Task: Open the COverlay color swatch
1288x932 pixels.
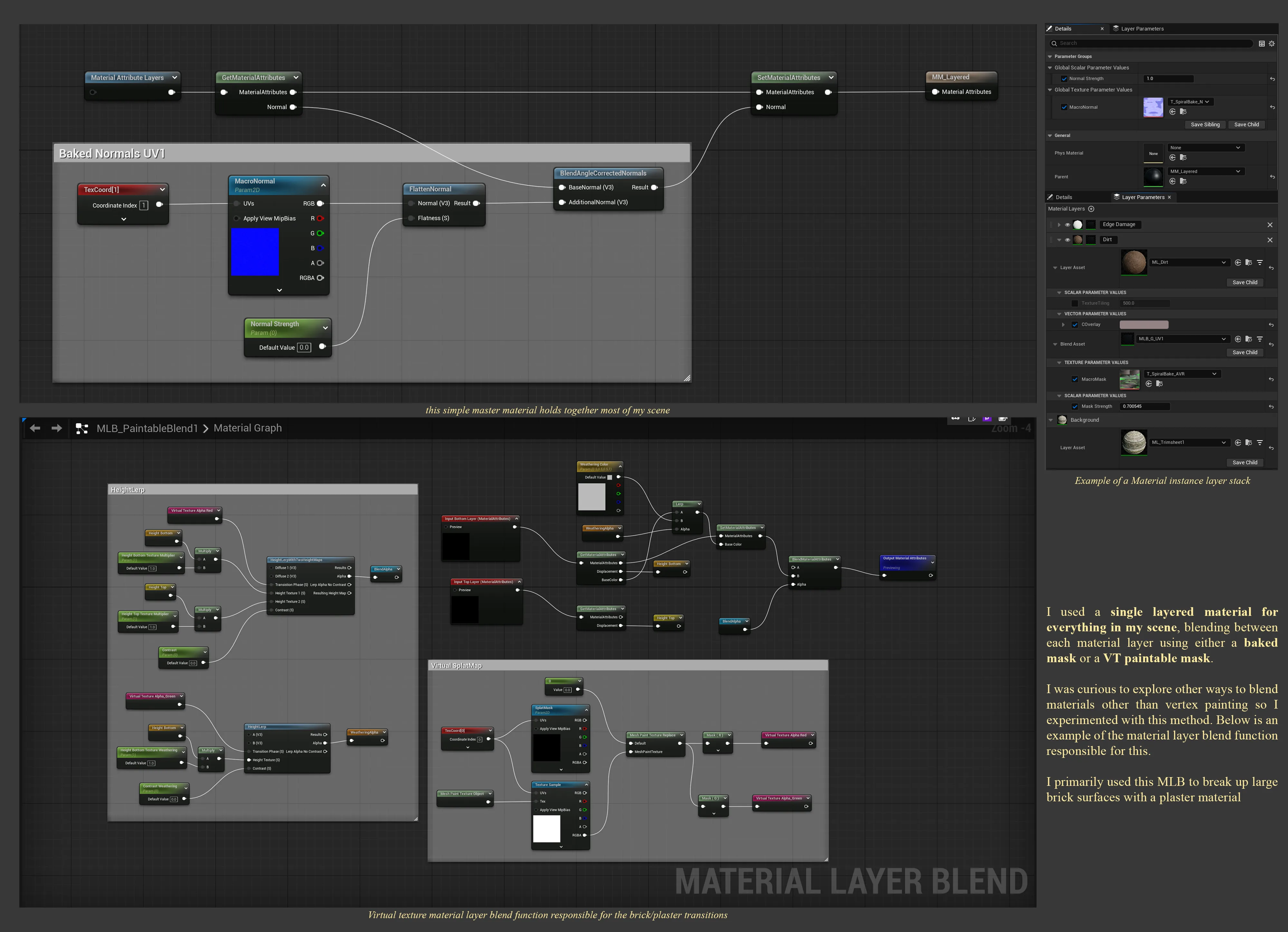Action: pos(1144,325)
